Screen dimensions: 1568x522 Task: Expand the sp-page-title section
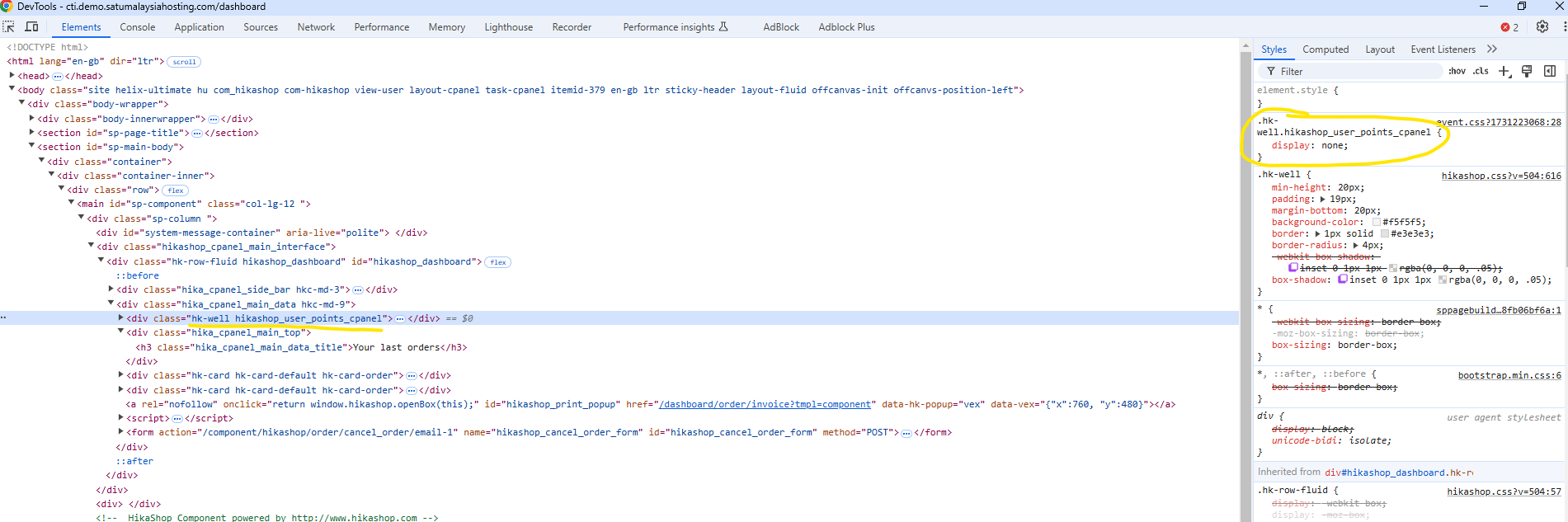click(31, 132)
